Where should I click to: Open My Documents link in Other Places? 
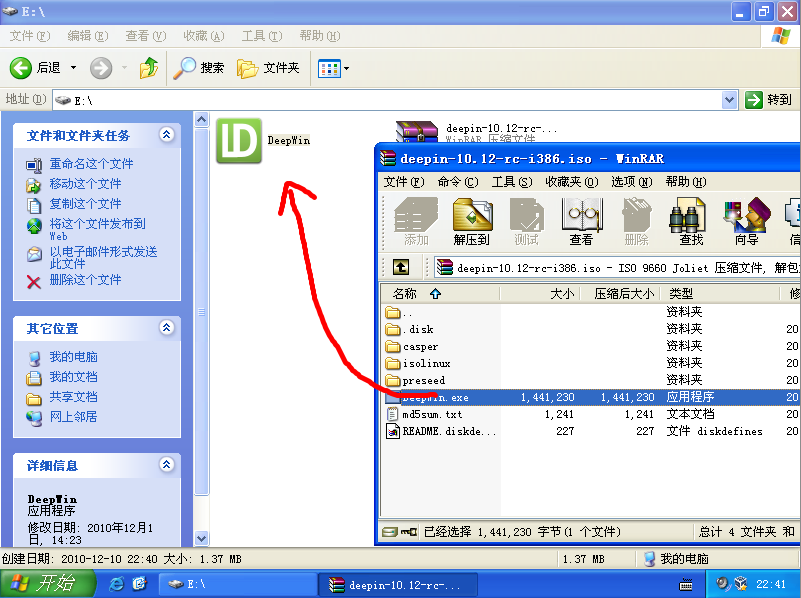click(x=73, y=377)
